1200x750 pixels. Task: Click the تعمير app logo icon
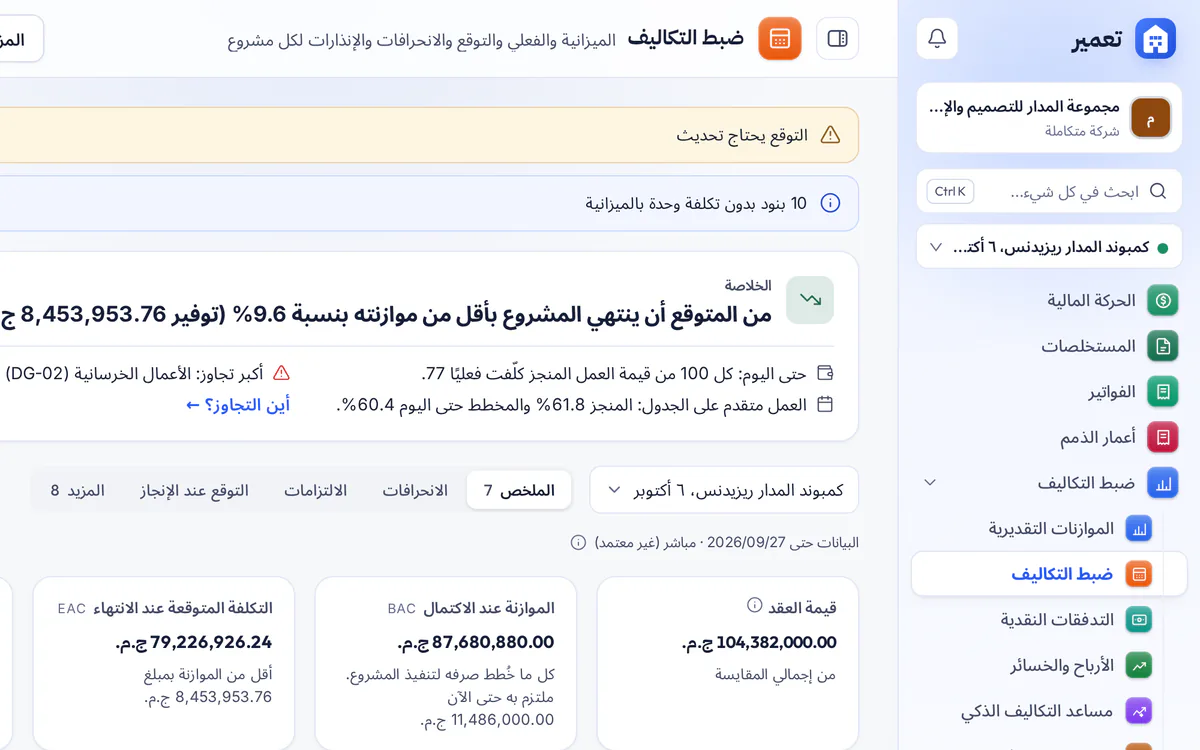point(1155,39)
